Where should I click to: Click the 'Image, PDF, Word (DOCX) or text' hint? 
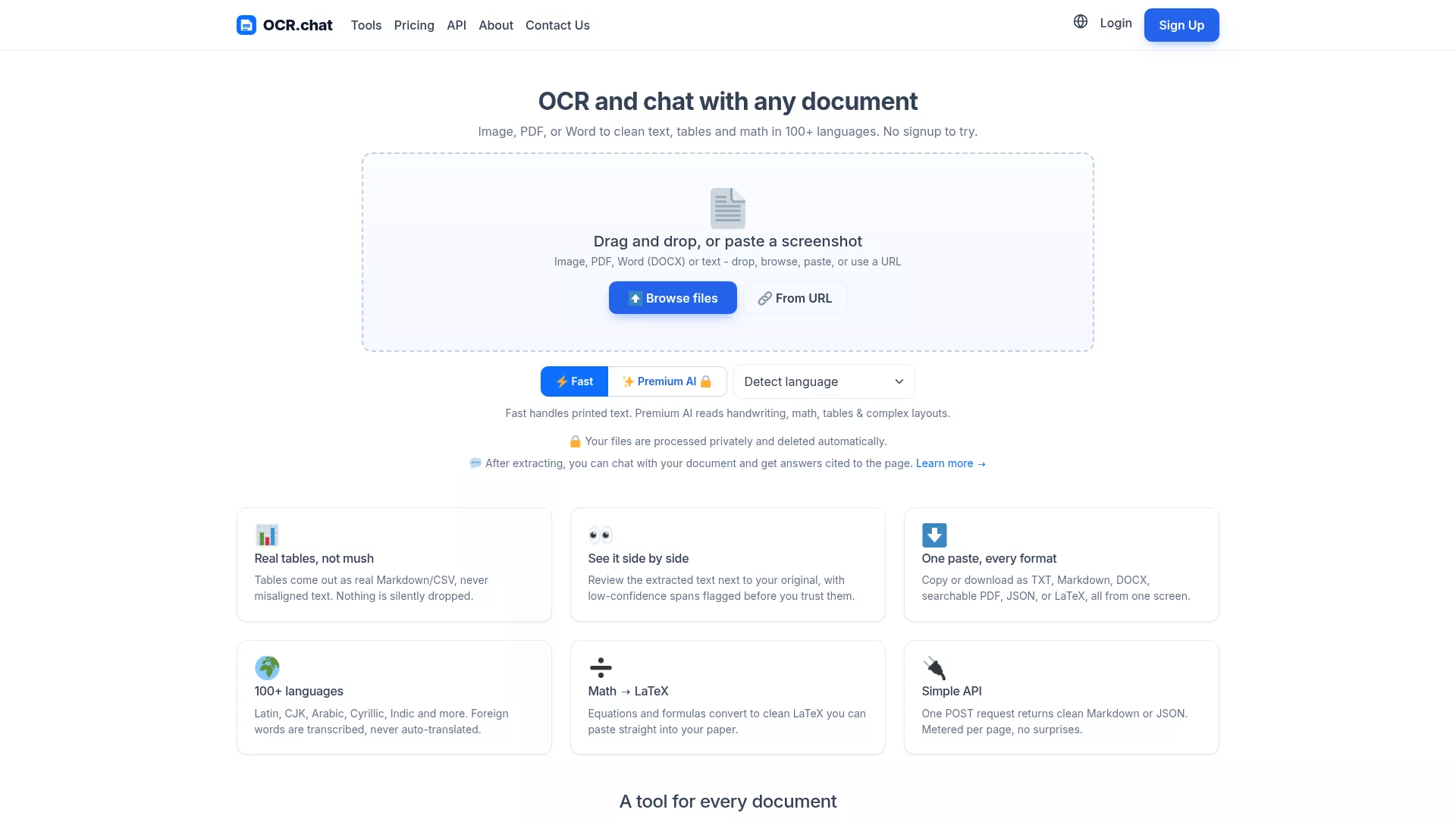click(728, 262)
